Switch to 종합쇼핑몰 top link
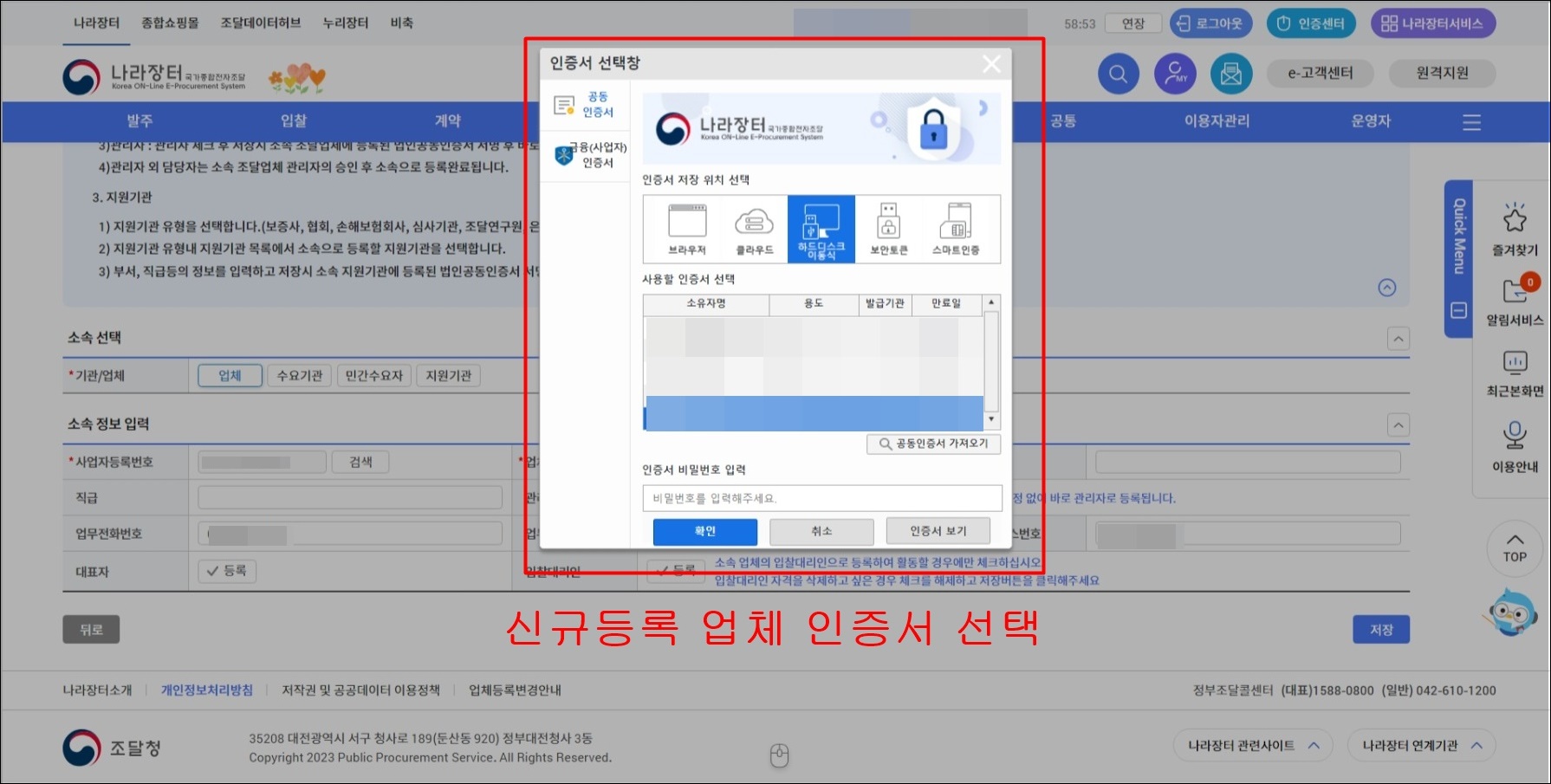The width and height of the screenshot is (1551, 784). click(x=170, y=23)
